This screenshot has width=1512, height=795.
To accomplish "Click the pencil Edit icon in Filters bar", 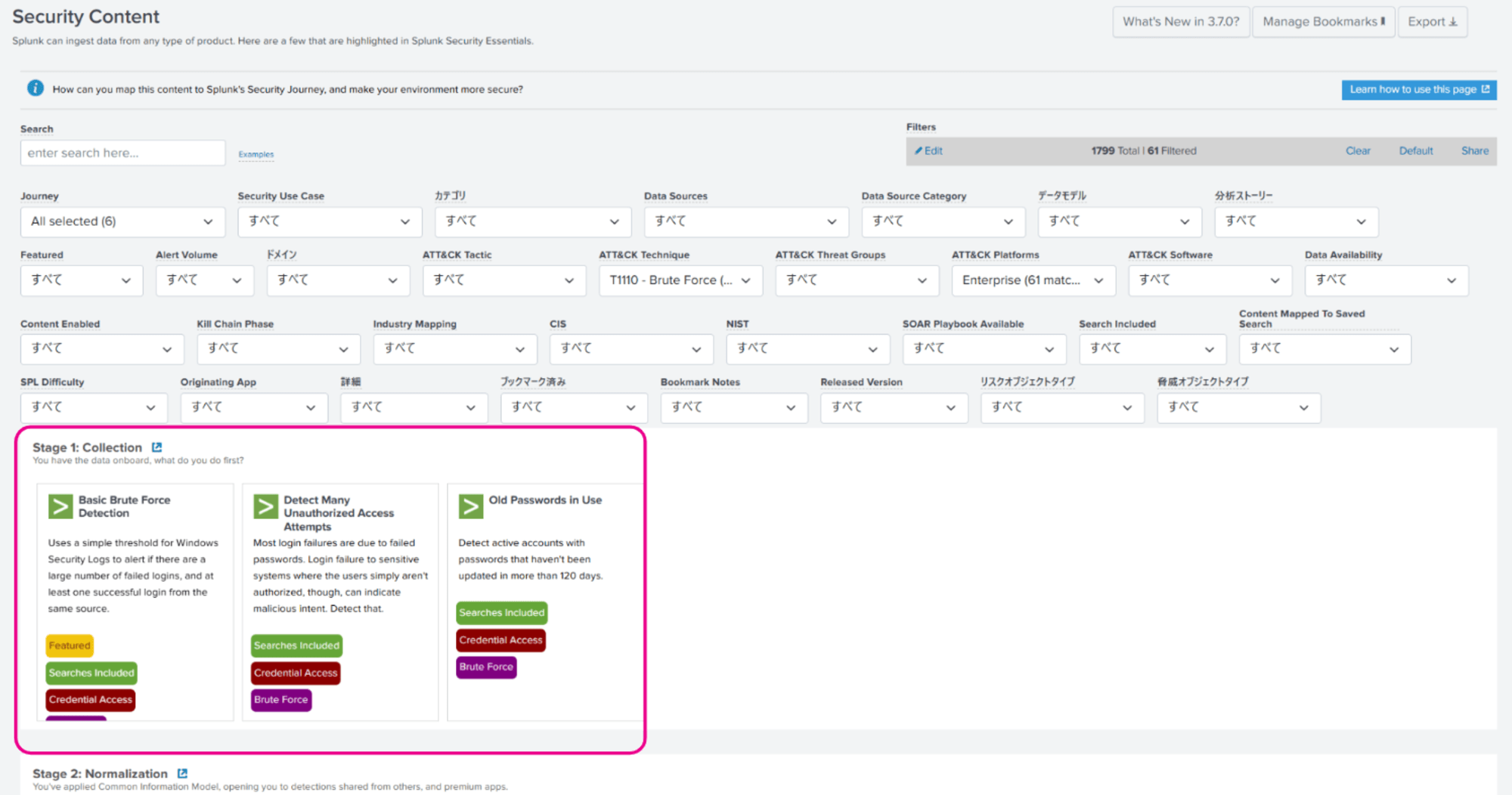I will [x=919, y=150].
